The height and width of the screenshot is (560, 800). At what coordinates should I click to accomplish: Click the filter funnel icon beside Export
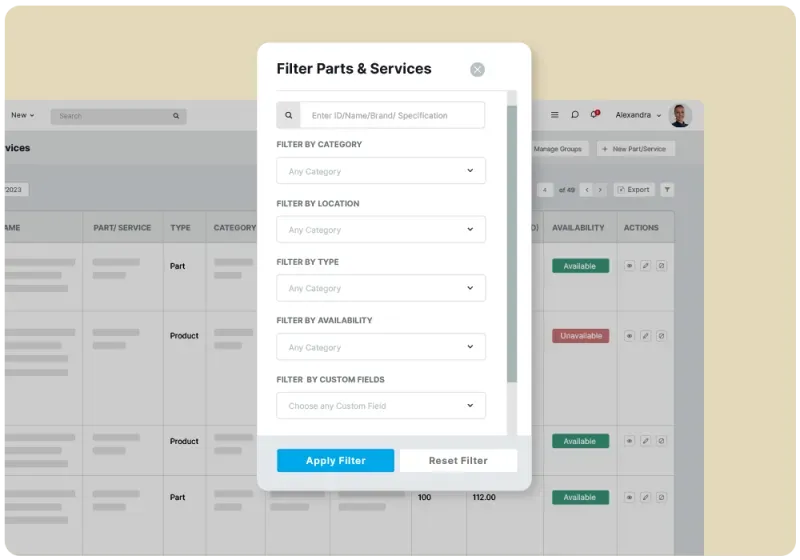(667, 190)
